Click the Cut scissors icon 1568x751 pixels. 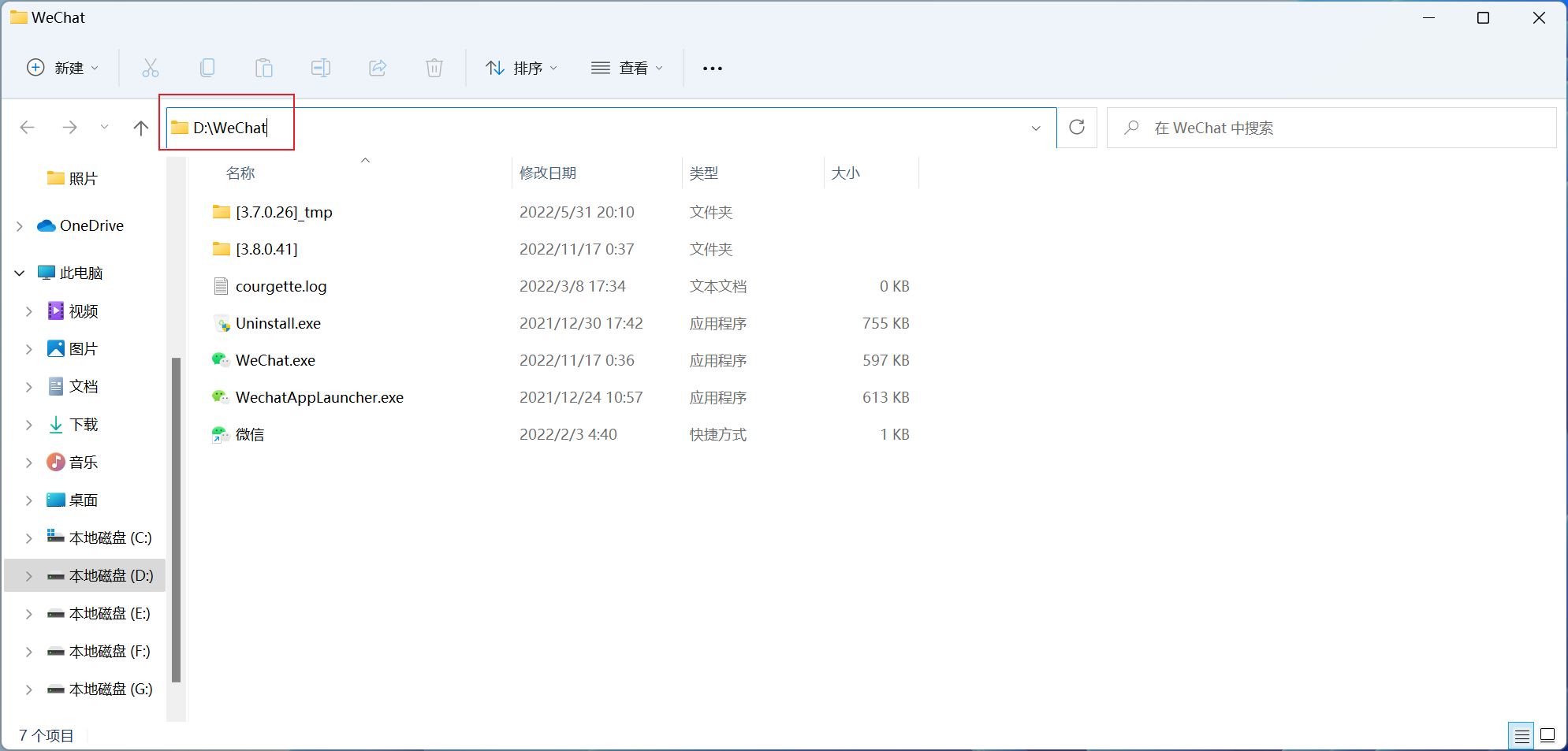pos(151,68)
